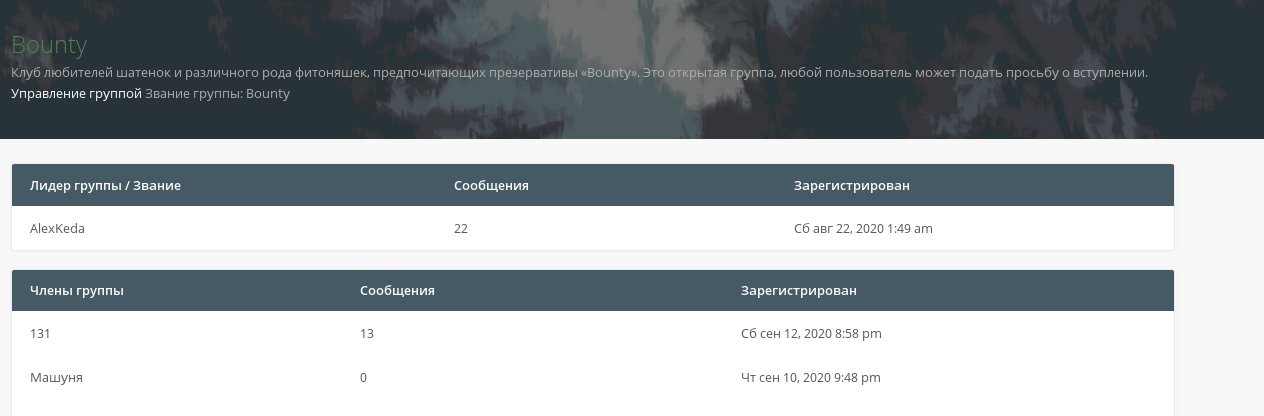Click Сообщения header in the members table

pos(397,291)
